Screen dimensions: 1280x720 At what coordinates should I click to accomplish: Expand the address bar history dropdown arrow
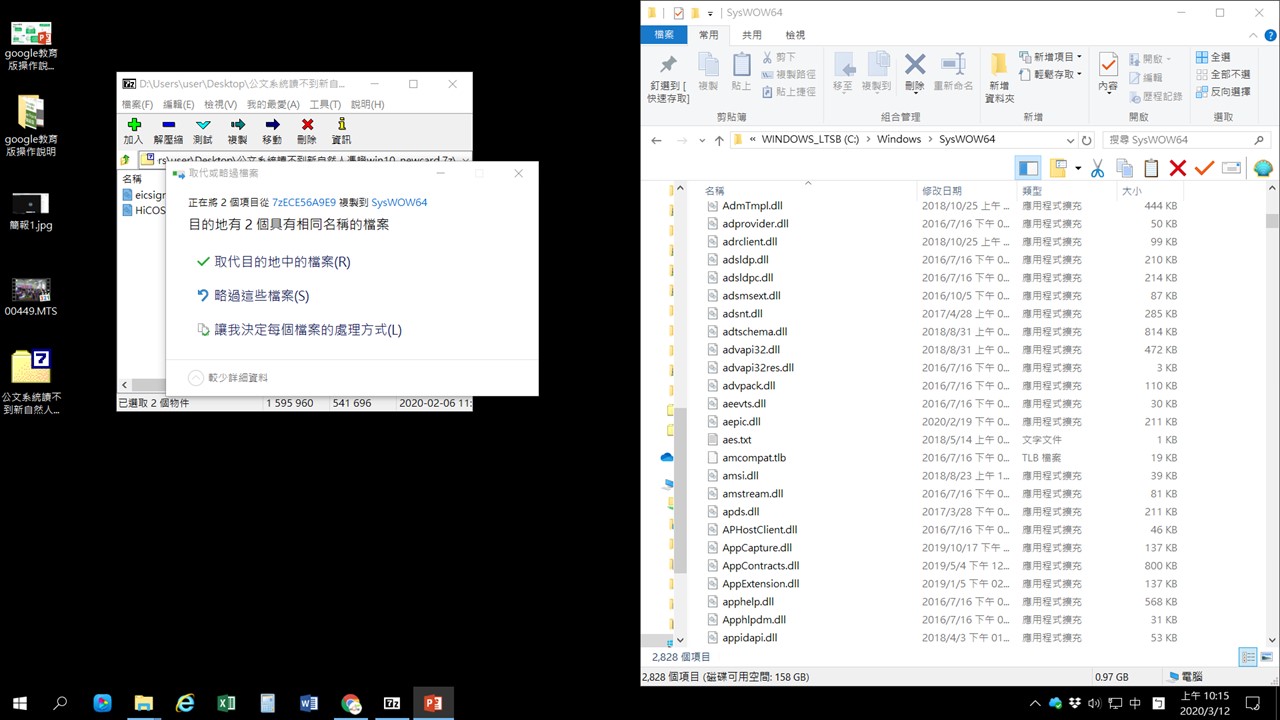point(1070,140)
